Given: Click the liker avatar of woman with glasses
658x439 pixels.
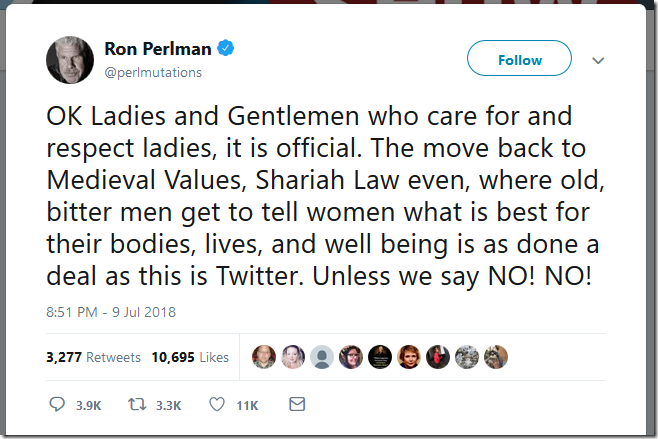Looking at the screenshot, I should pos(351,357).
